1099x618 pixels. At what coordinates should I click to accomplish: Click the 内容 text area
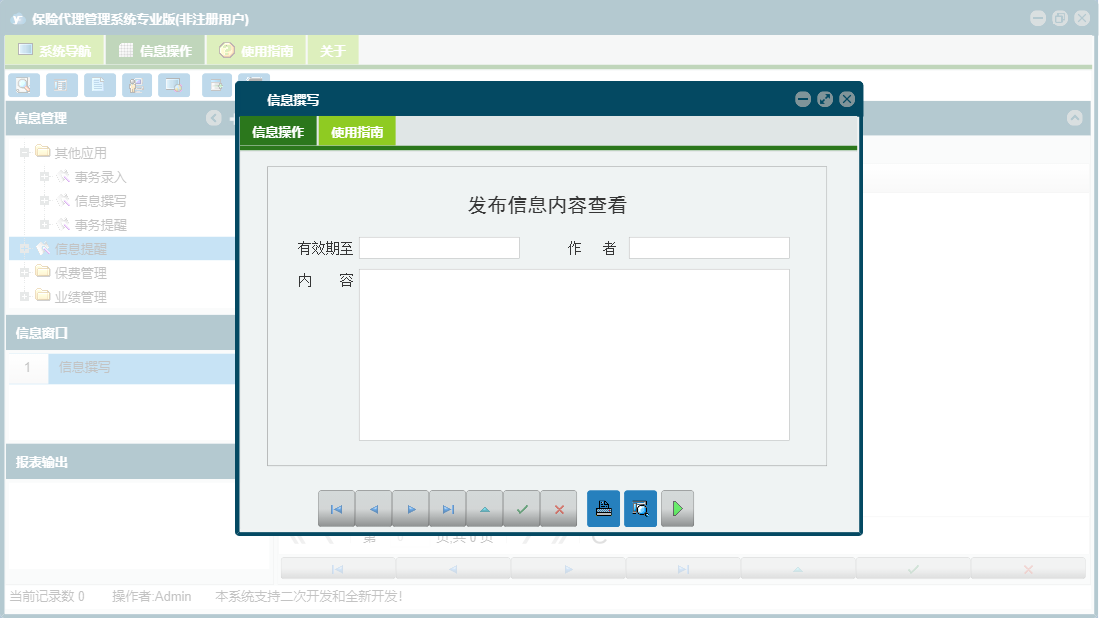(574, 355)
